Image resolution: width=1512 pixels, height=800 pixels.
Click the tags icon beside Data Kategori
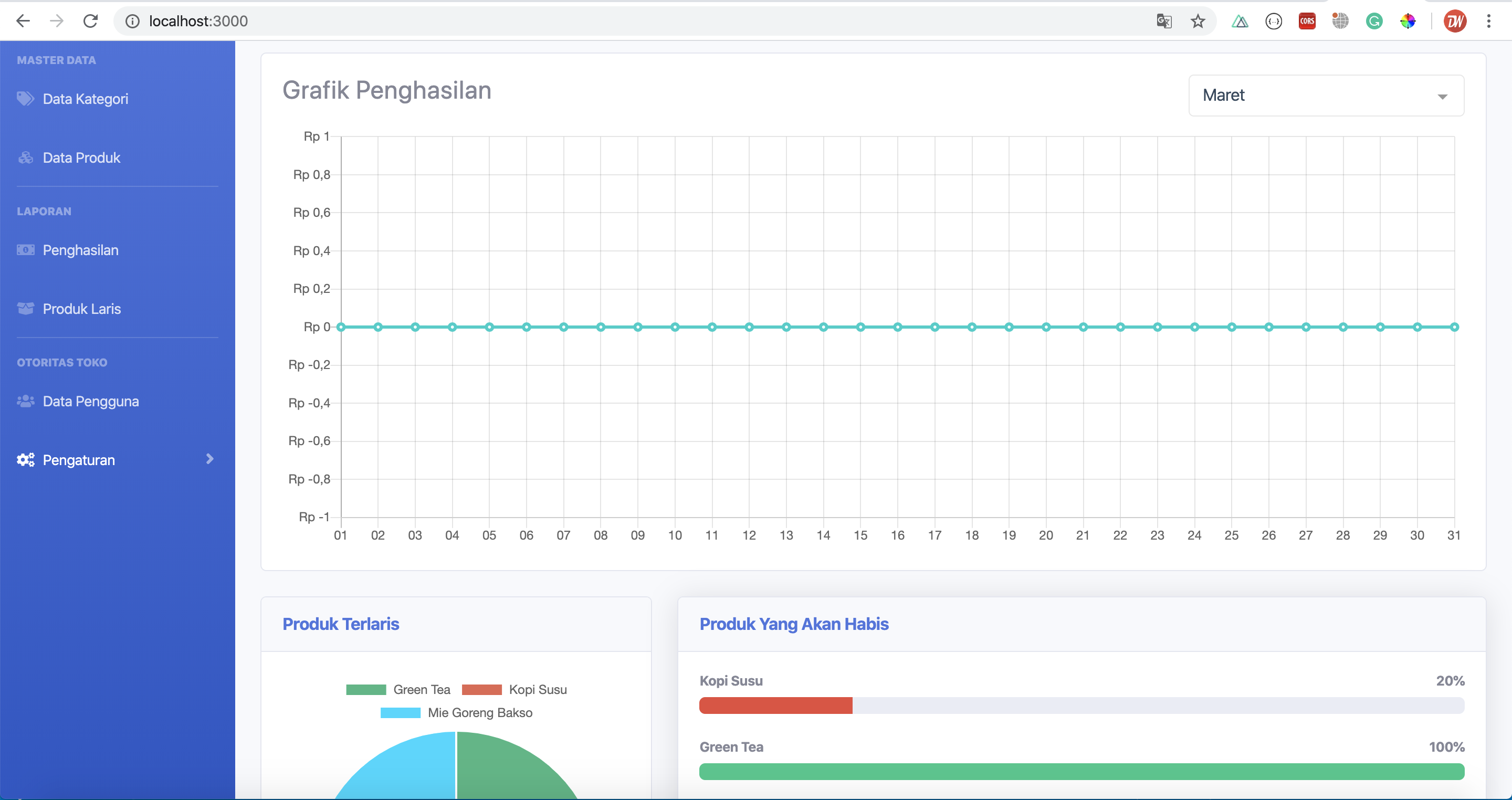pyautogui.click(x=25, y=99)
